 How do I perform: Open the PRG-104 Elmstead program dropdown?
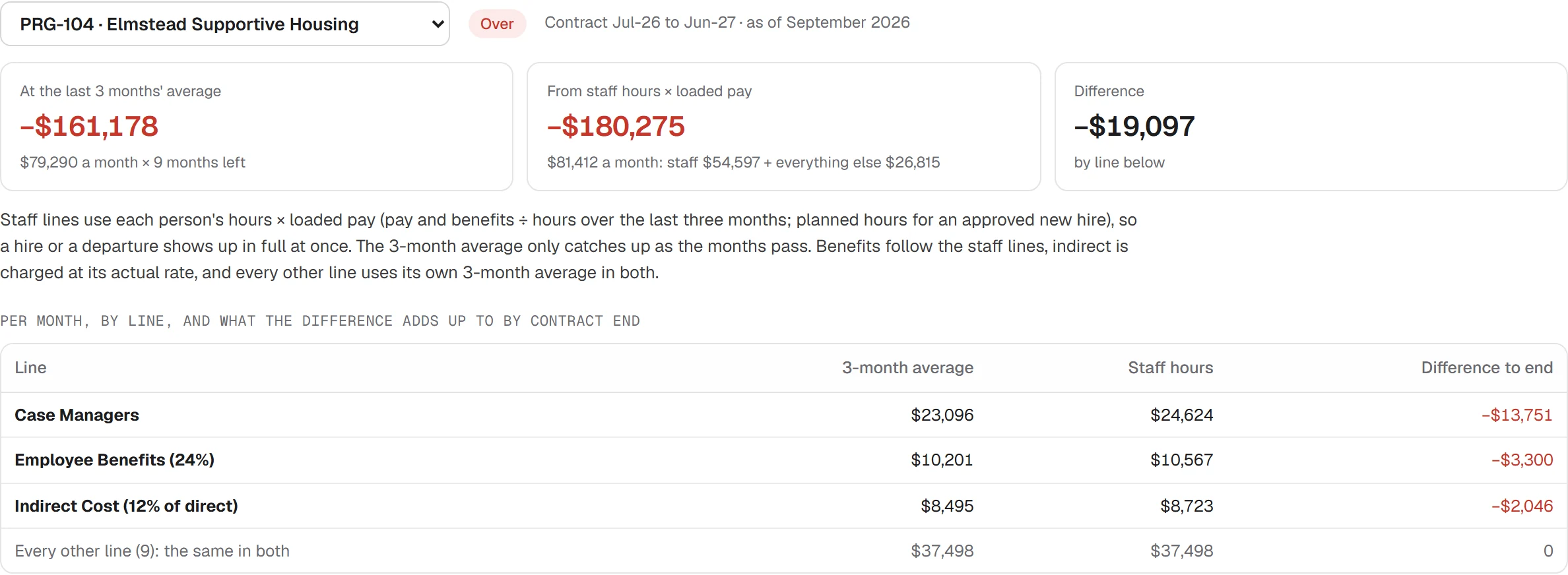pos(225,24)
